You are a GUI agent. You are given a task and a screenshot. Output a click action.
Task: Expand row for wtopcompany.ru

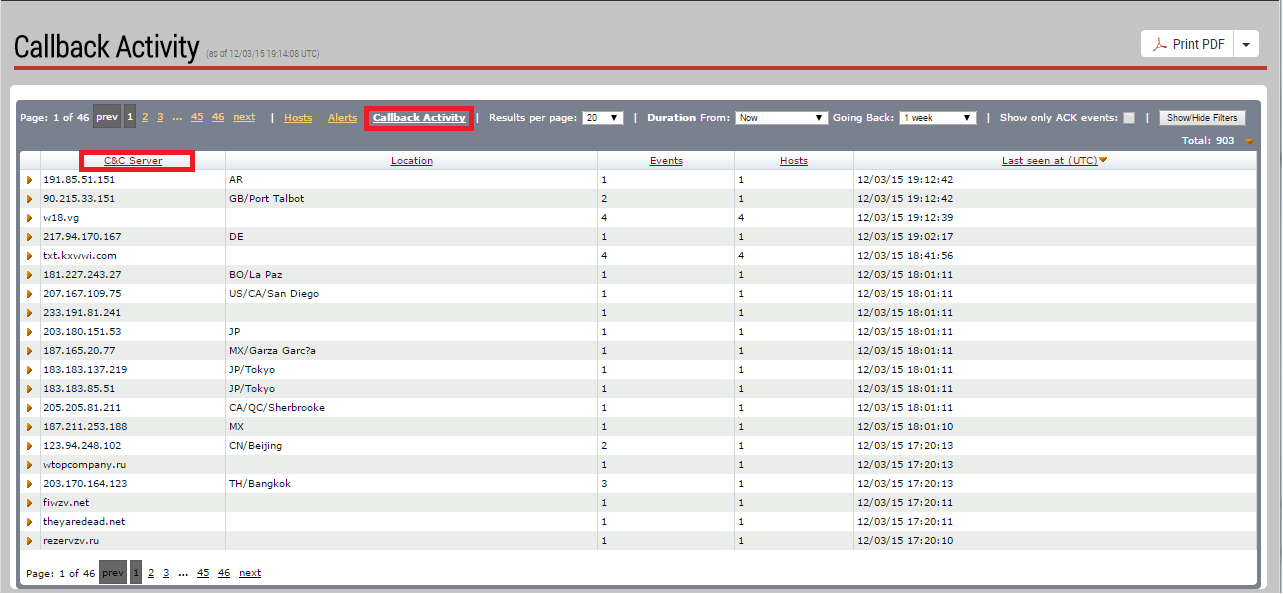(30, 465)
